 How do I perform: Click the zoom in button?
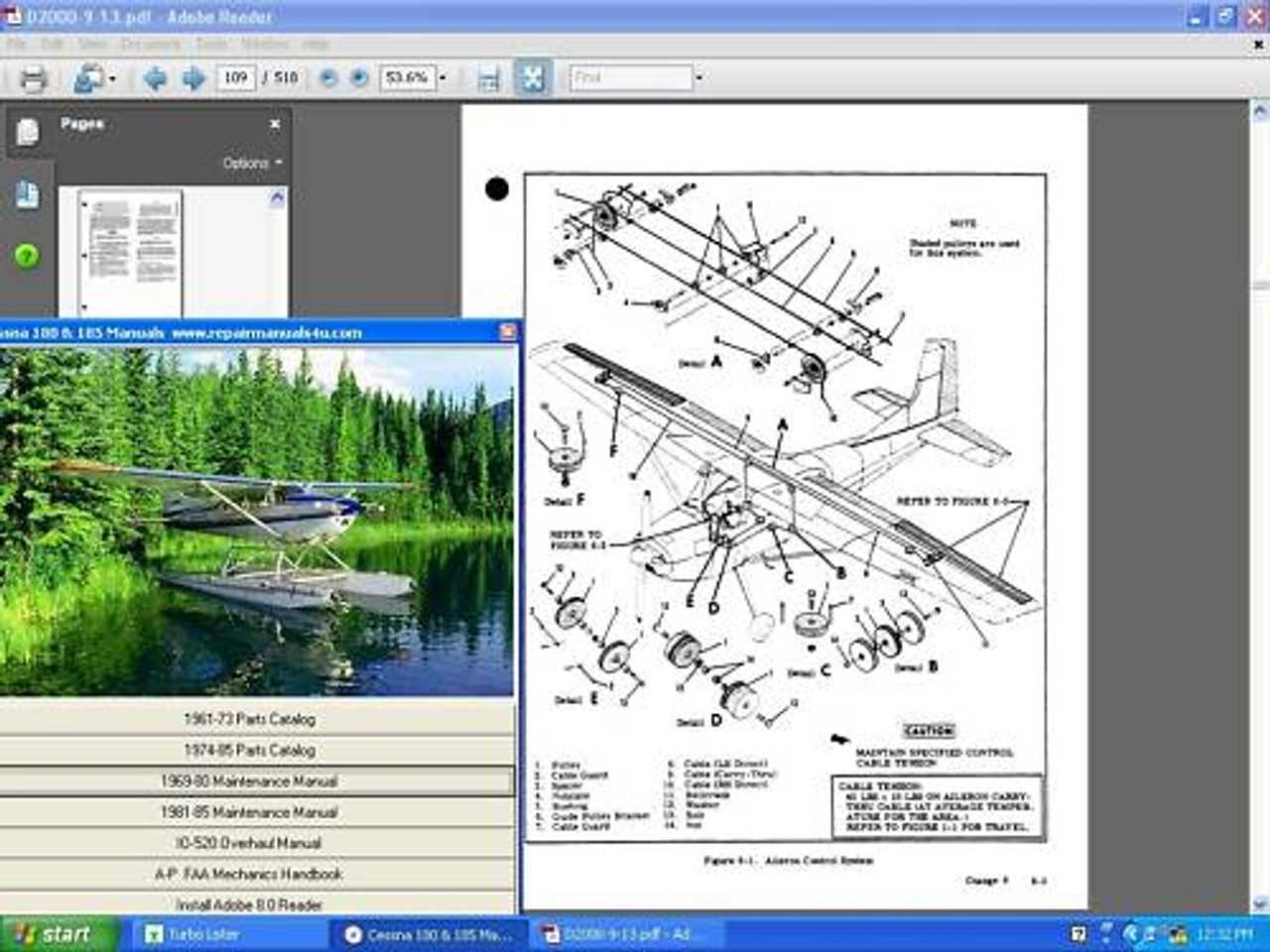[x=359, y=77]
